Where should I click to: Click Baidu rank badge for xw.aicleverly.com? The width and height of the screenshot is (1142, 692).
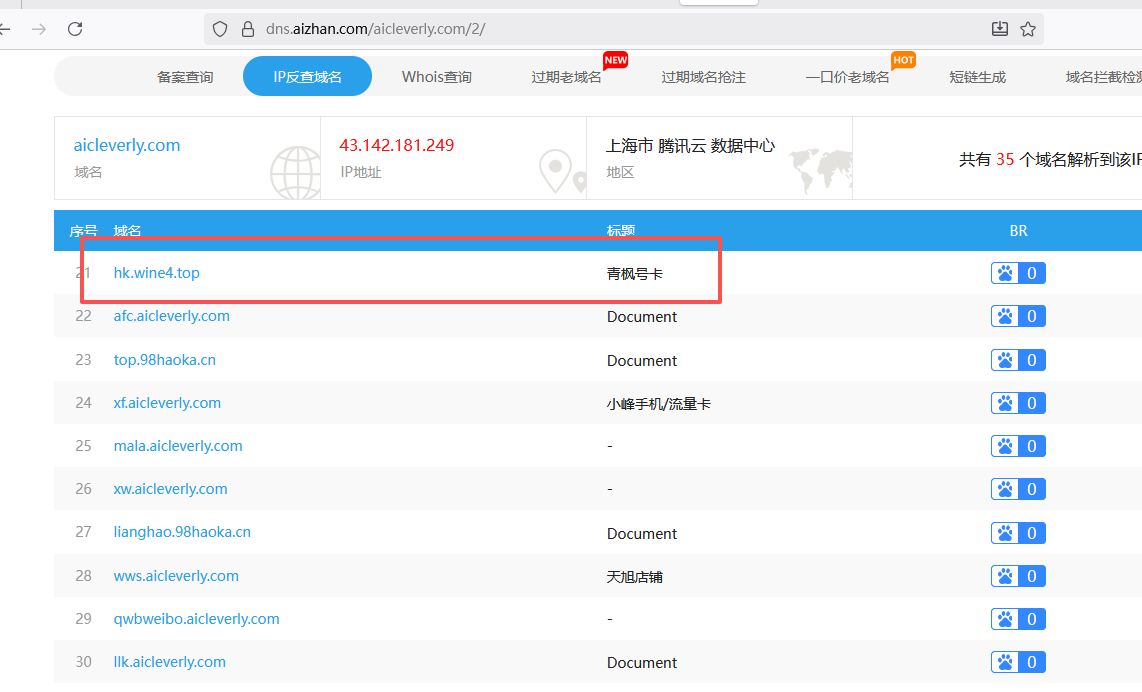(1018, 489)
